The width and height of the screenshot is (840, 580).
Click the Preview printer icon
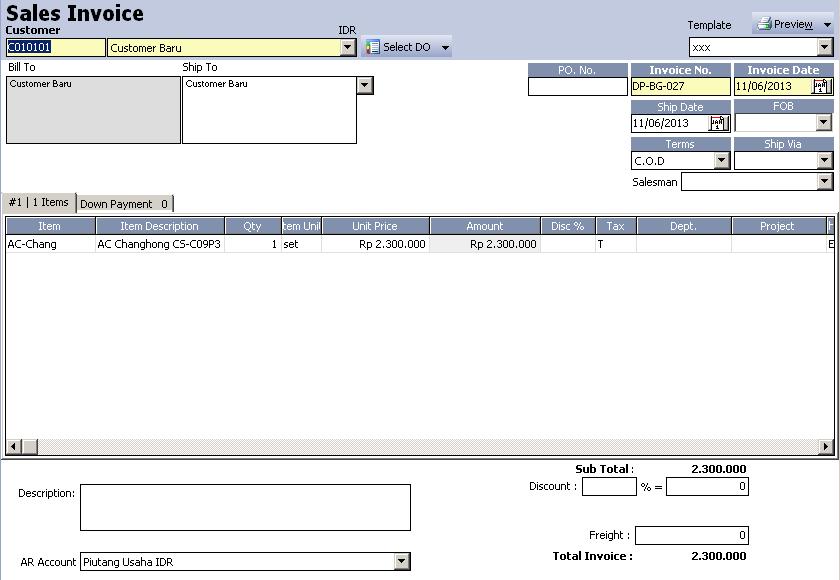(x=764, y=24)
